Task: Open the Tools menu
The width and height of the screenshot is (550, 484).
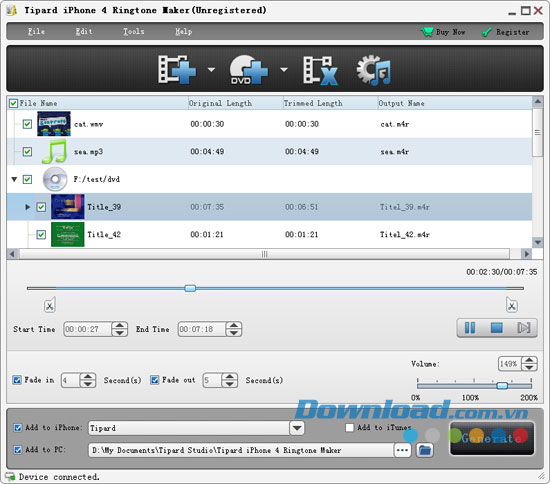Action: [134, 32]
